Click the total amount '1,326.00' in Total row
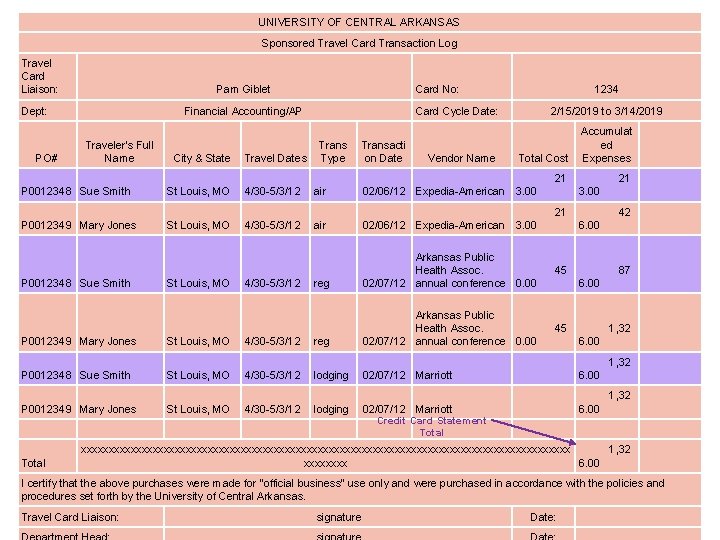This screenshot has width=720, height=540. (x=607, y=456)
